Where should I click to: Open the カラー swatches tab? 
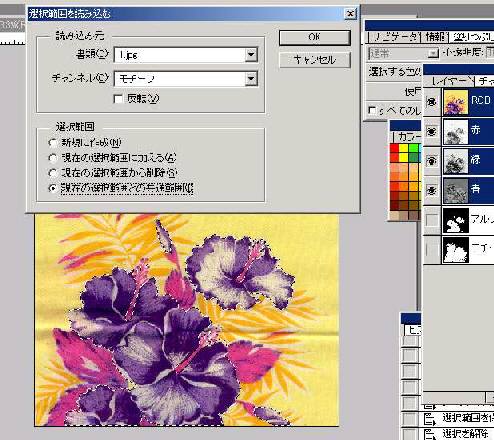click(407, 136)
